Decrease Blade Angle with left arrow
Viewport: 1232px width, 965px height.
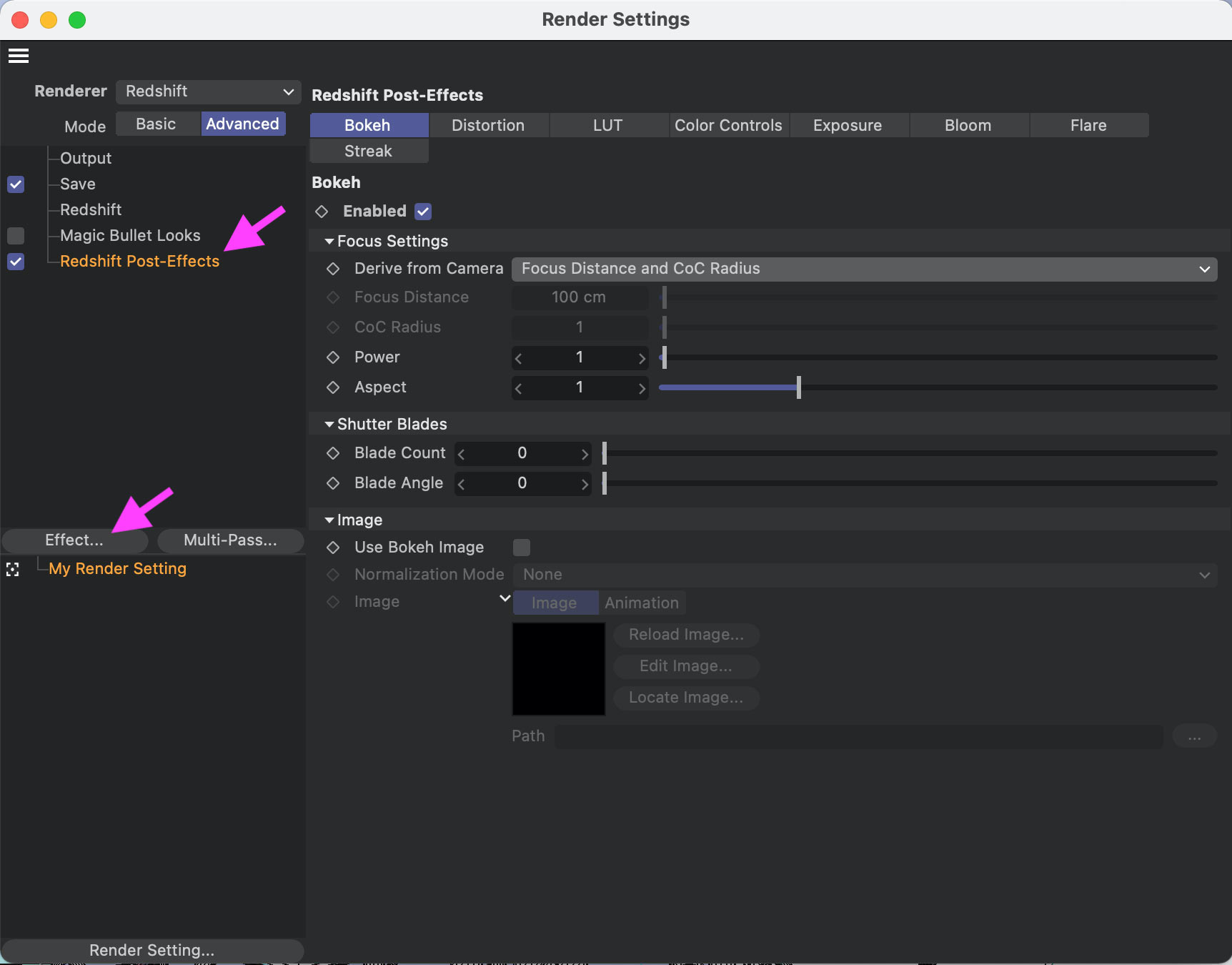[462, 484]
